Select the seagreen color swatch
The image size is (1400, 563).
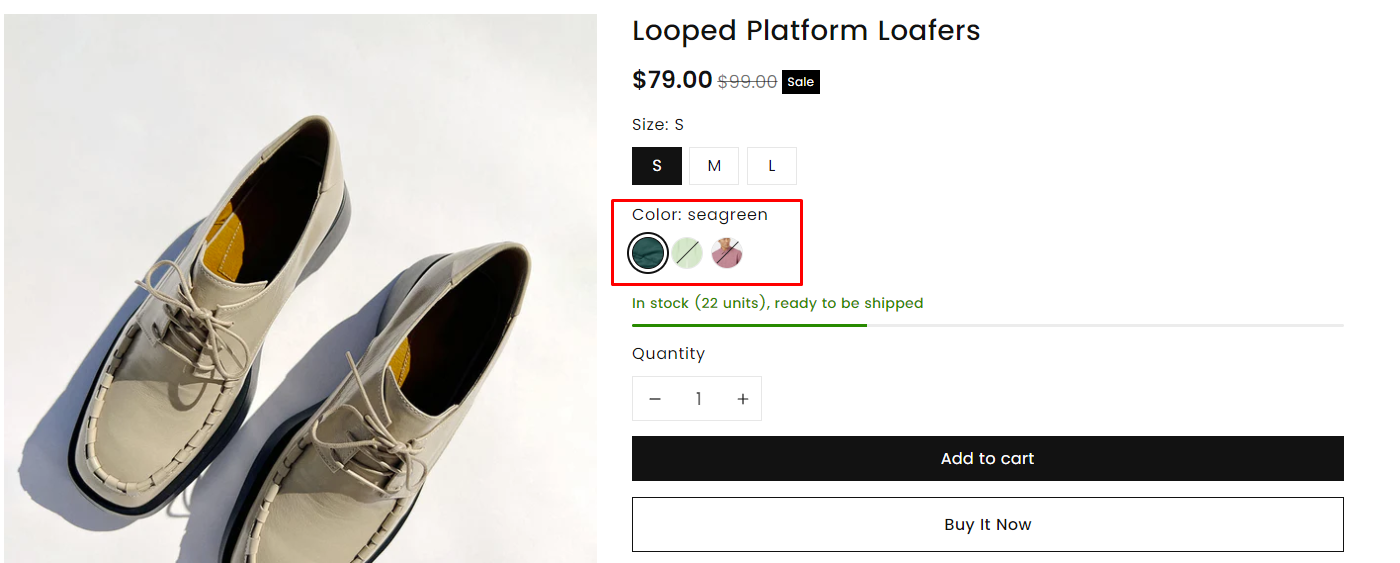(x=648, y=253)
